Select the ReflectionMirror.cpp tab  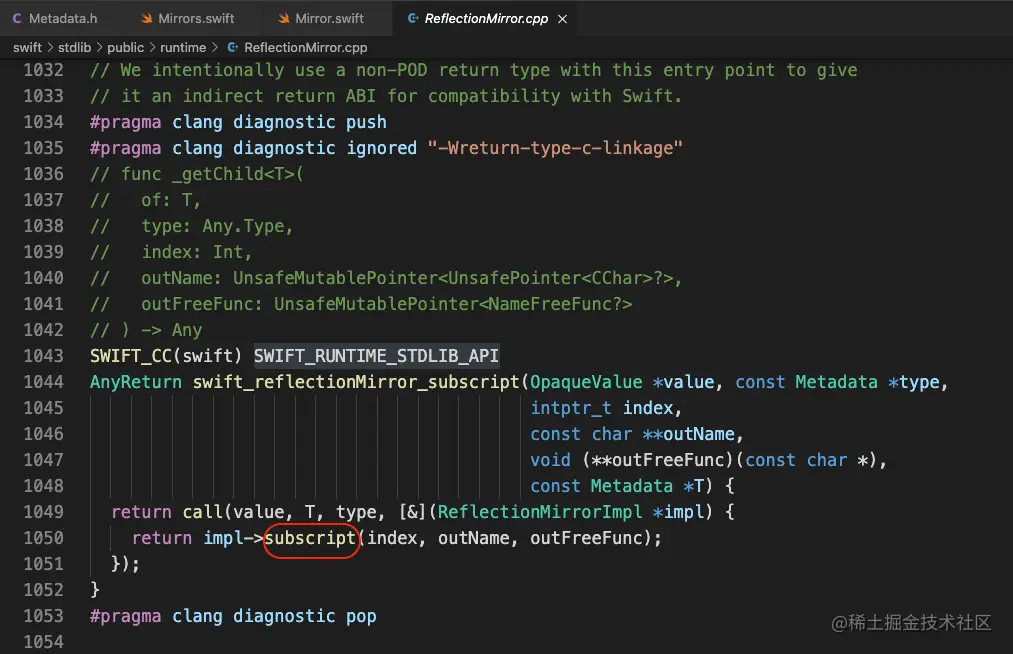coord(486,18)
